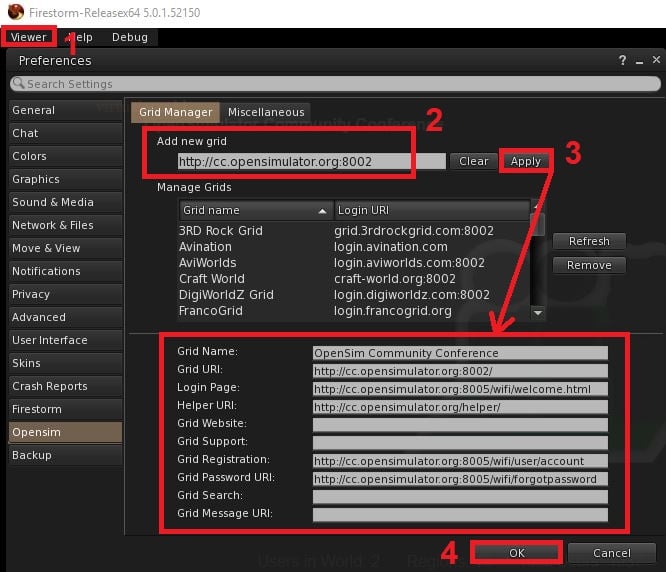Select the Sound & Media category

(x=66, y=202)
